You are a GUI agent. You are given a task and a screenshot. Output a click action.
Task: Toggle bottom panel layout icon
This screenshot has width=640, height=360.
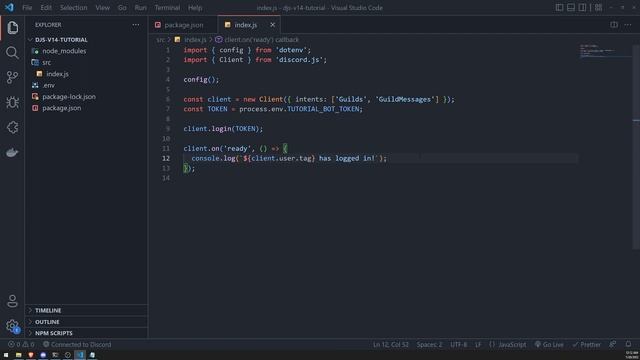tap(571, 7)
